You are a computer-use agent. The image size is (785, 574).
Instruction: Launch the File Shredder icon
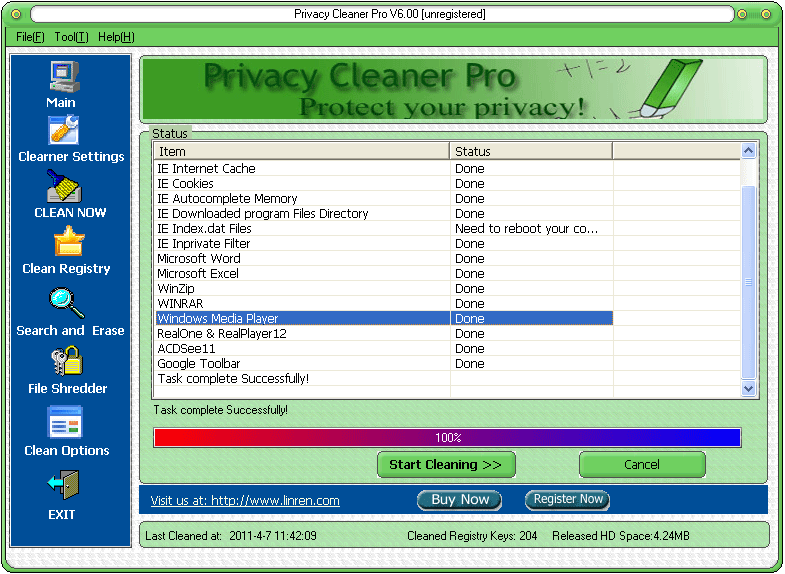pyautogui.click(x=67, y=362)
